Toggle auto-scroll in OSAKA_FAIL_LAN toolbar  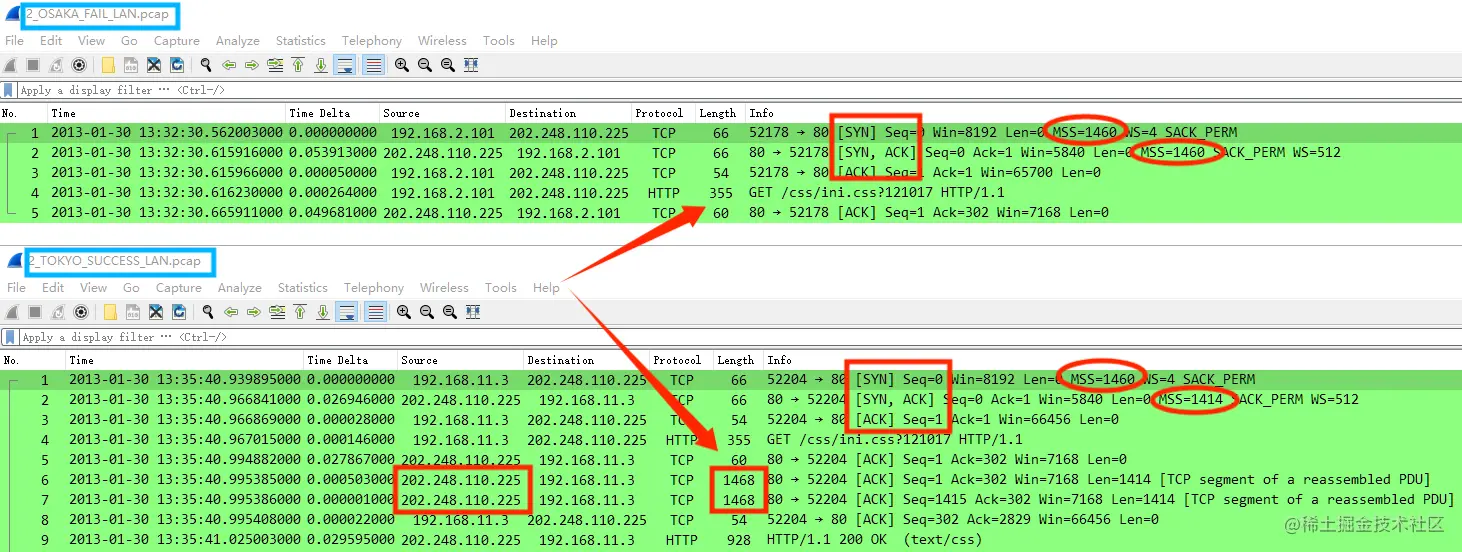pos(345,65)
